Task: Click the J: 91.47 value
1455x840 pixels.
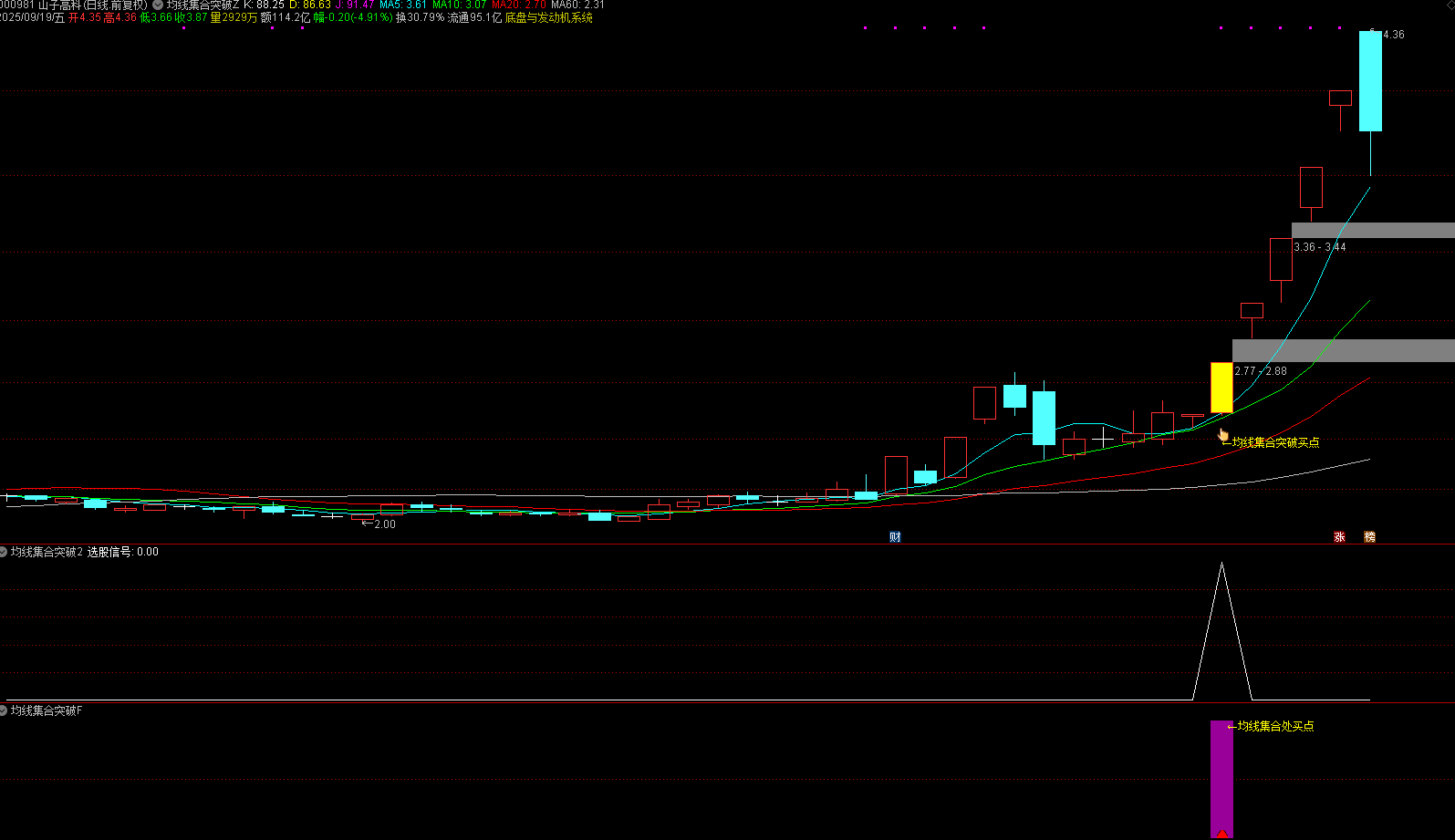Action: pyautogui.click(x=355, y=5)
